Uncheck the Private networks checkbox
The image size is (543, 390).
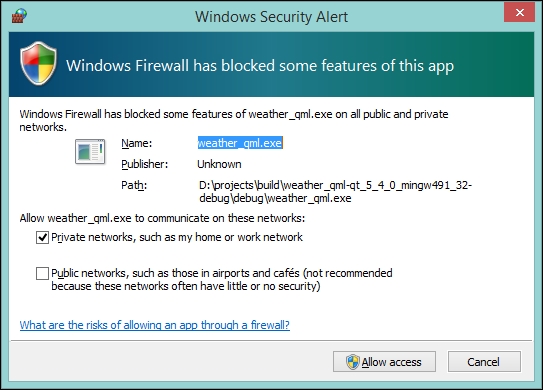tap(42, 238)
